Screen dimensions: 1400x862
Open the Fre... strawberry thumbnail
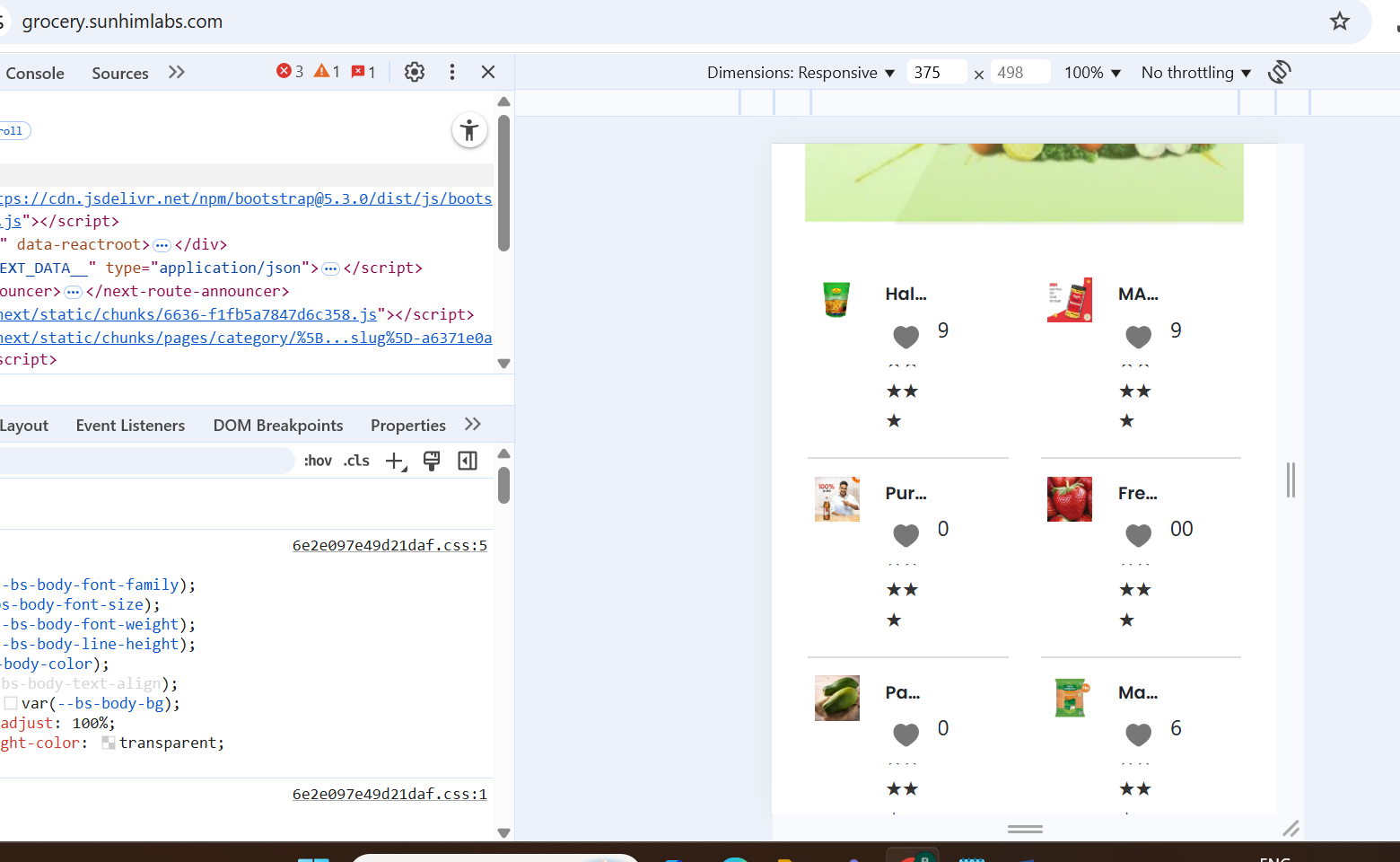click(x=1070, y=499)
